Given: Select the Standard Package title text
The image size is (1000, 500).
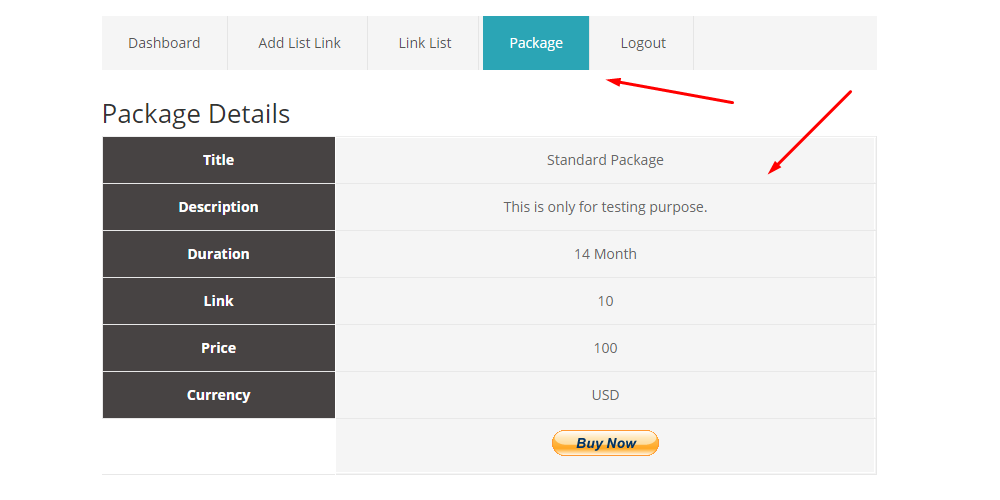Looking at the screenshot, I should coord(605,160).
